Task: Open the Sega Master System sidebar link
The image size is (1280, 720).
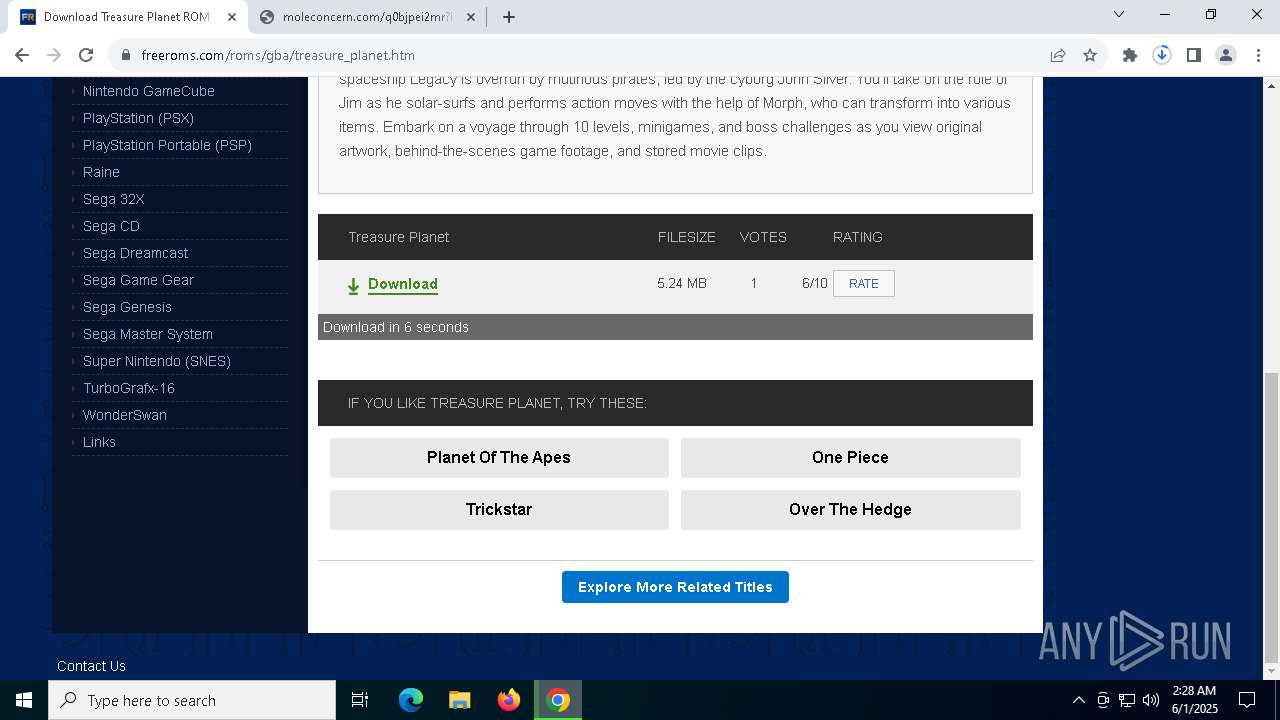Action: click(x=148, y=334)
